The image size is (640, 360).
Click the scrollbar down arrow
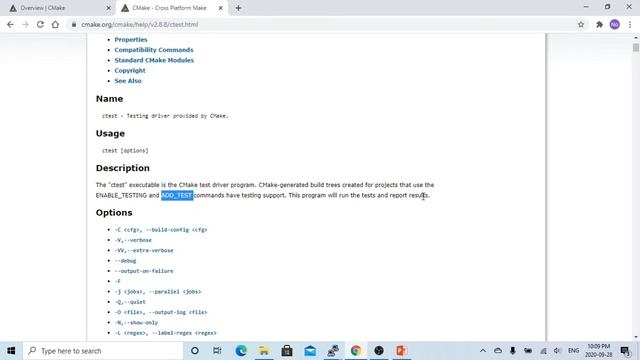[x=636, y=337]
